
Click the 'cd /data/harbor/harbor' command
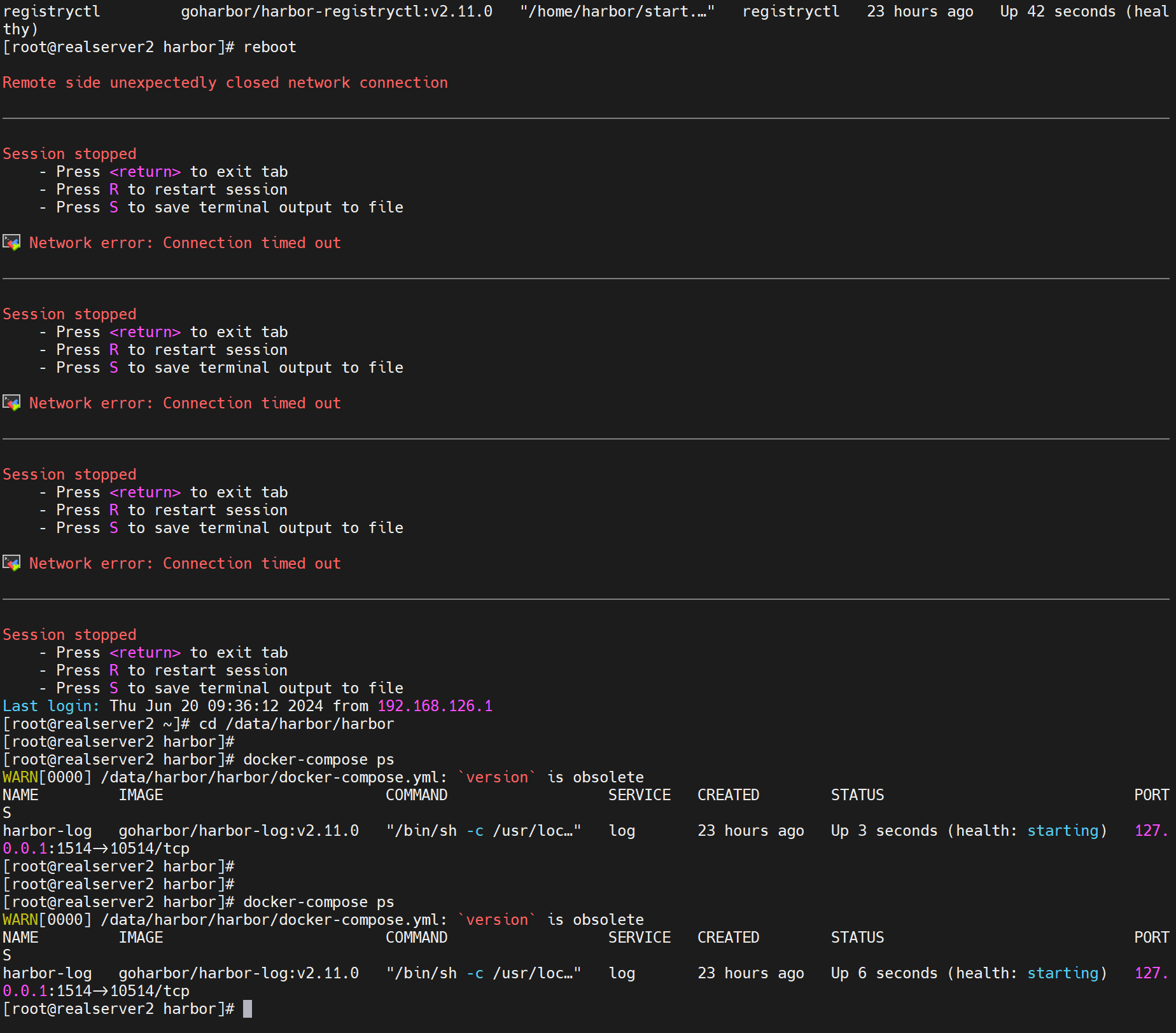(x=297, y=724)
